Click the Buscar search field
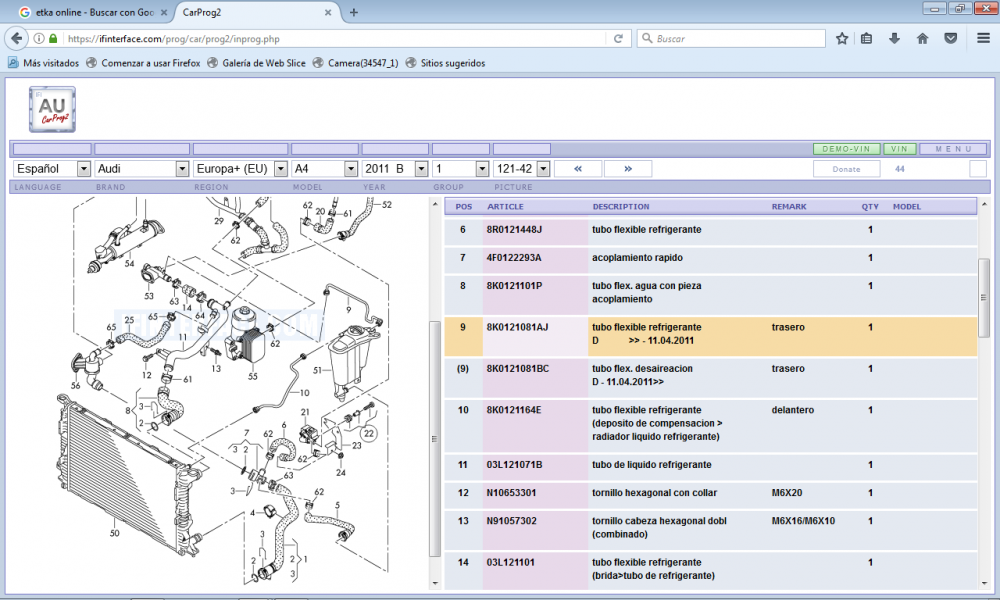The width and height of the screenshot is (1000, 600). pos(732,38)
